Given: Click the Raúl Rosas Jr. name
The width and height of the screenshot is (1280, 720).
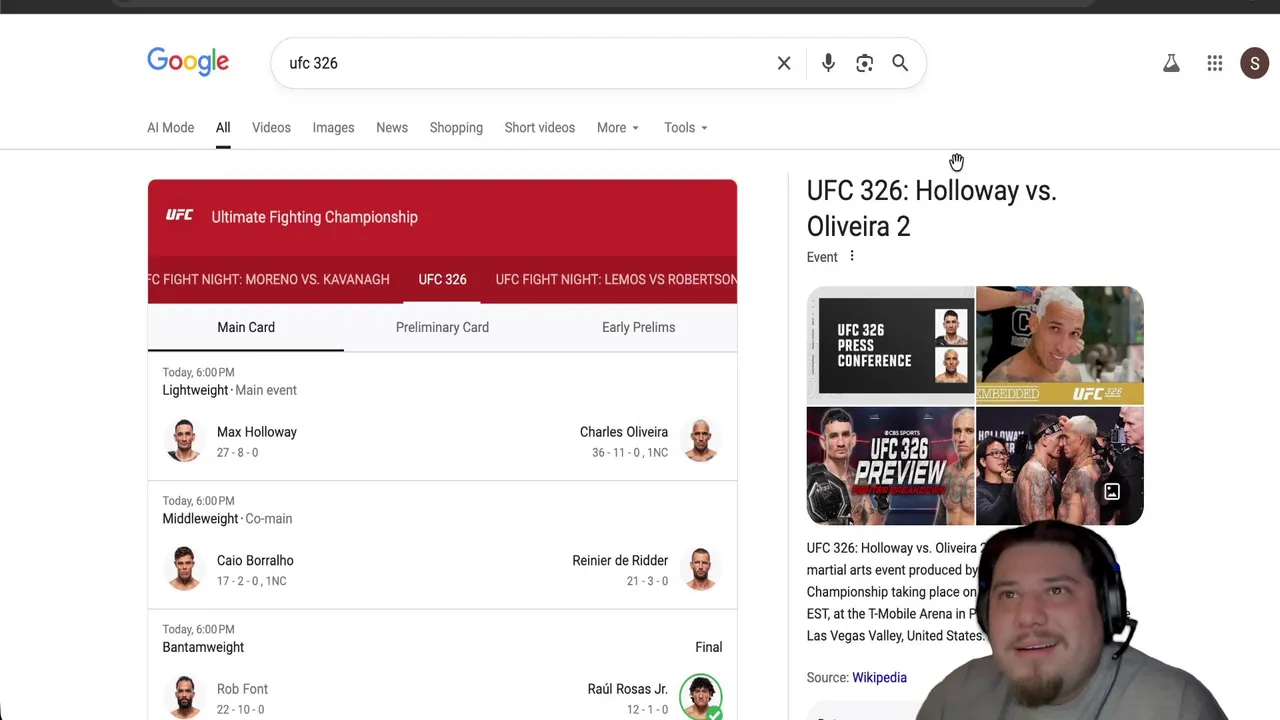Looking at the screenshot, I should click(x=628, y=689).
